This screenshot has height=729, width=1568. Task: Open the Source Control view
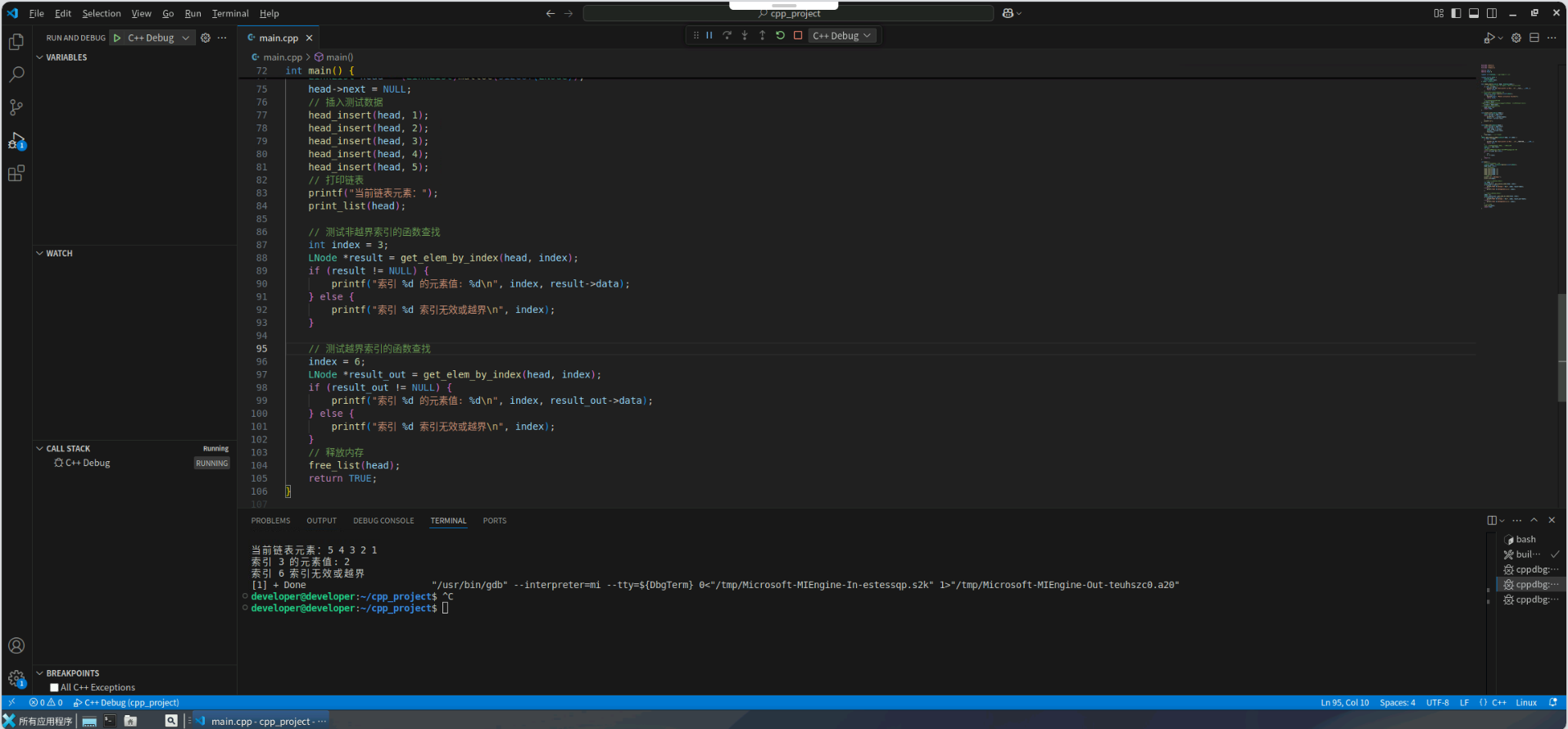[x=16, y=107]
